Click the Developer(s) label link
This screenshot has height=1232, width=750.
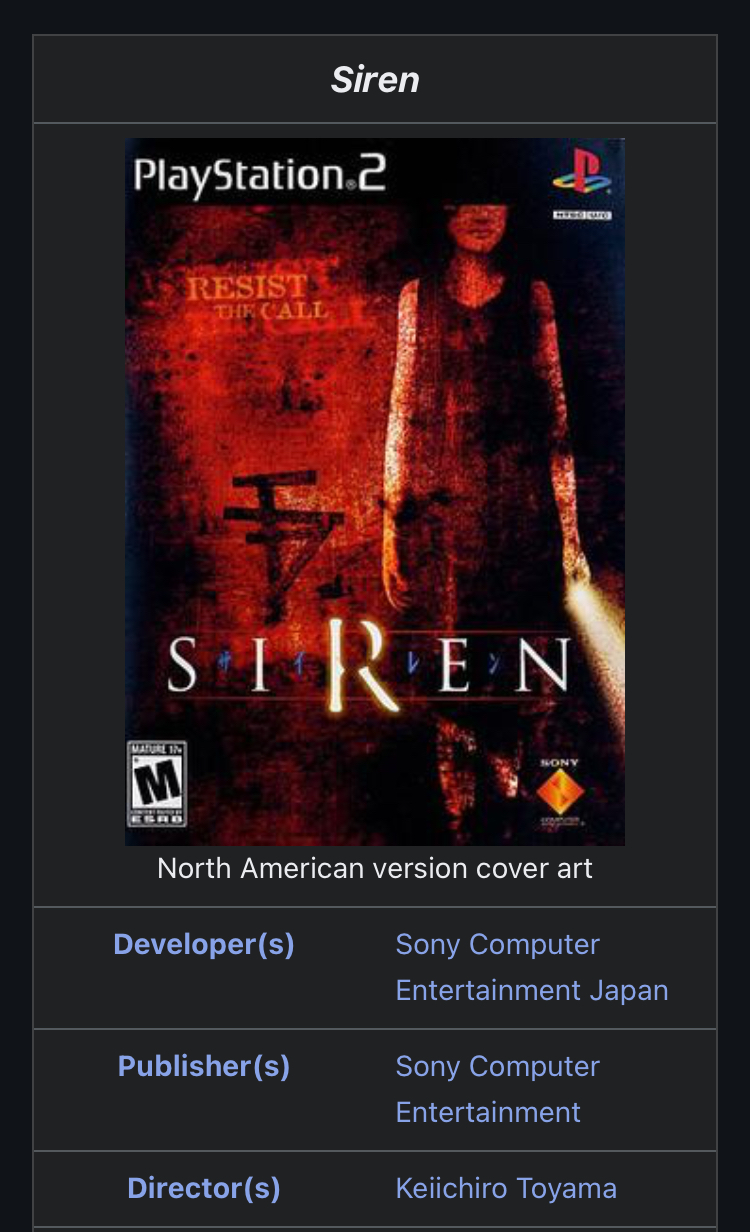point(204,944)
